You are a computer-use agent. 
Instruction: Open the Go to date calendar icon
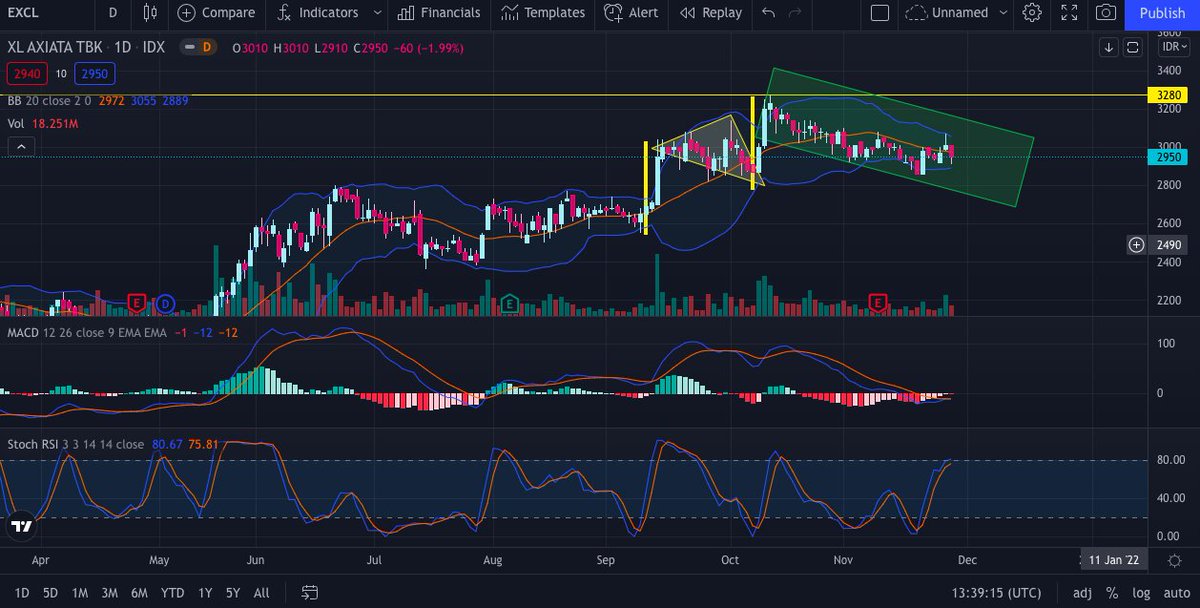[x=309, y=592]
